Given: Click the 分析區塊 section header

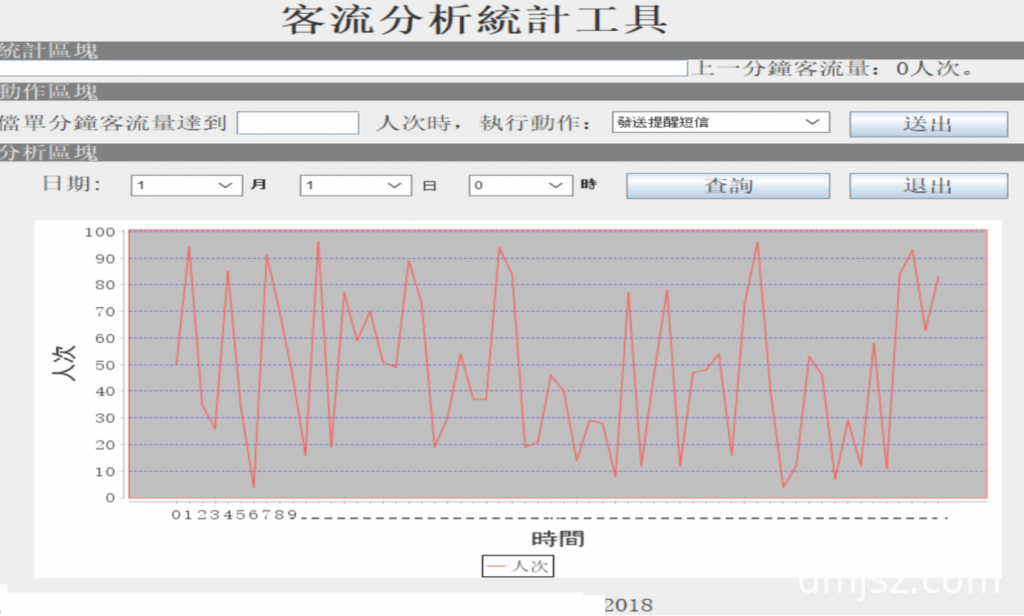Looking at the screenshot, I should click(50, 153).
